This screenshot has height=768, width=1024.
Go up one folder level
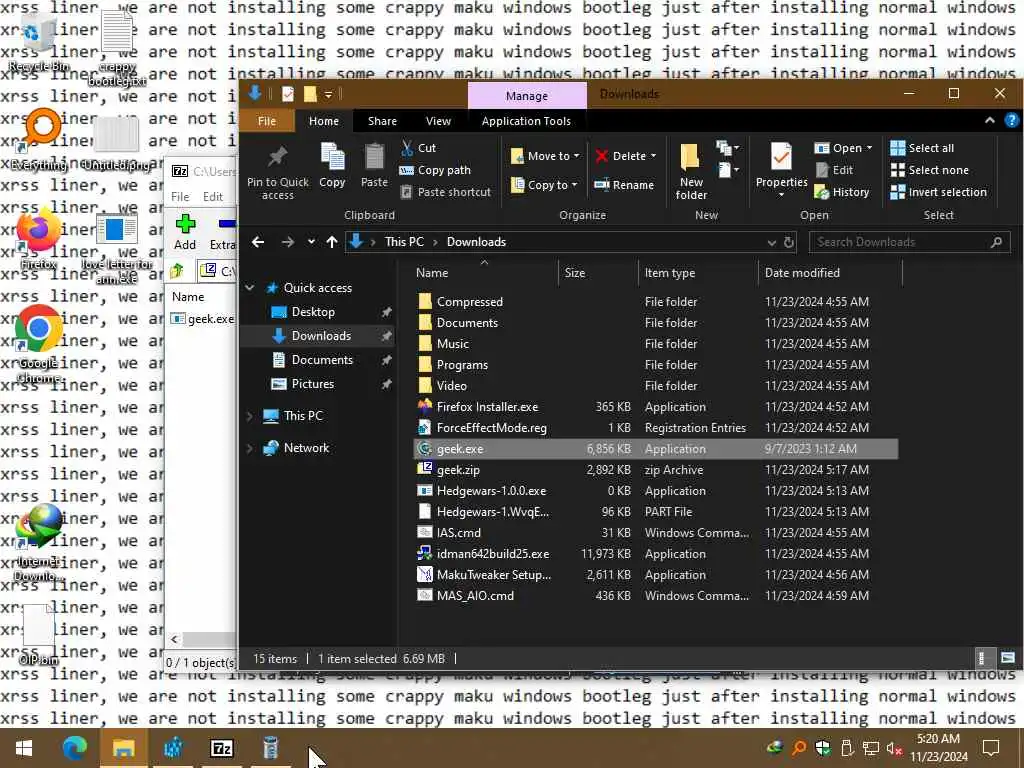pos(332,242)
